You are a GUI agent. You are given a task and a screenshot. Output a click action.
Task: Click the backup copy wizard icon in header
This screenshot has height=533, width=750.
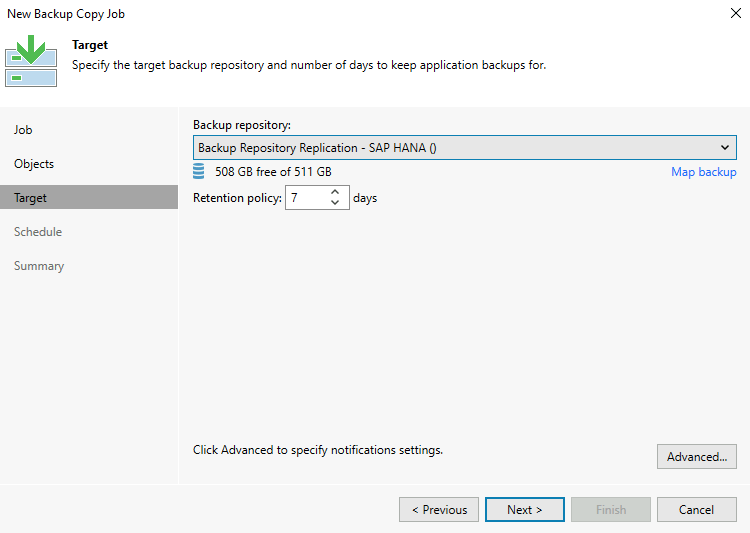[31, 61]
